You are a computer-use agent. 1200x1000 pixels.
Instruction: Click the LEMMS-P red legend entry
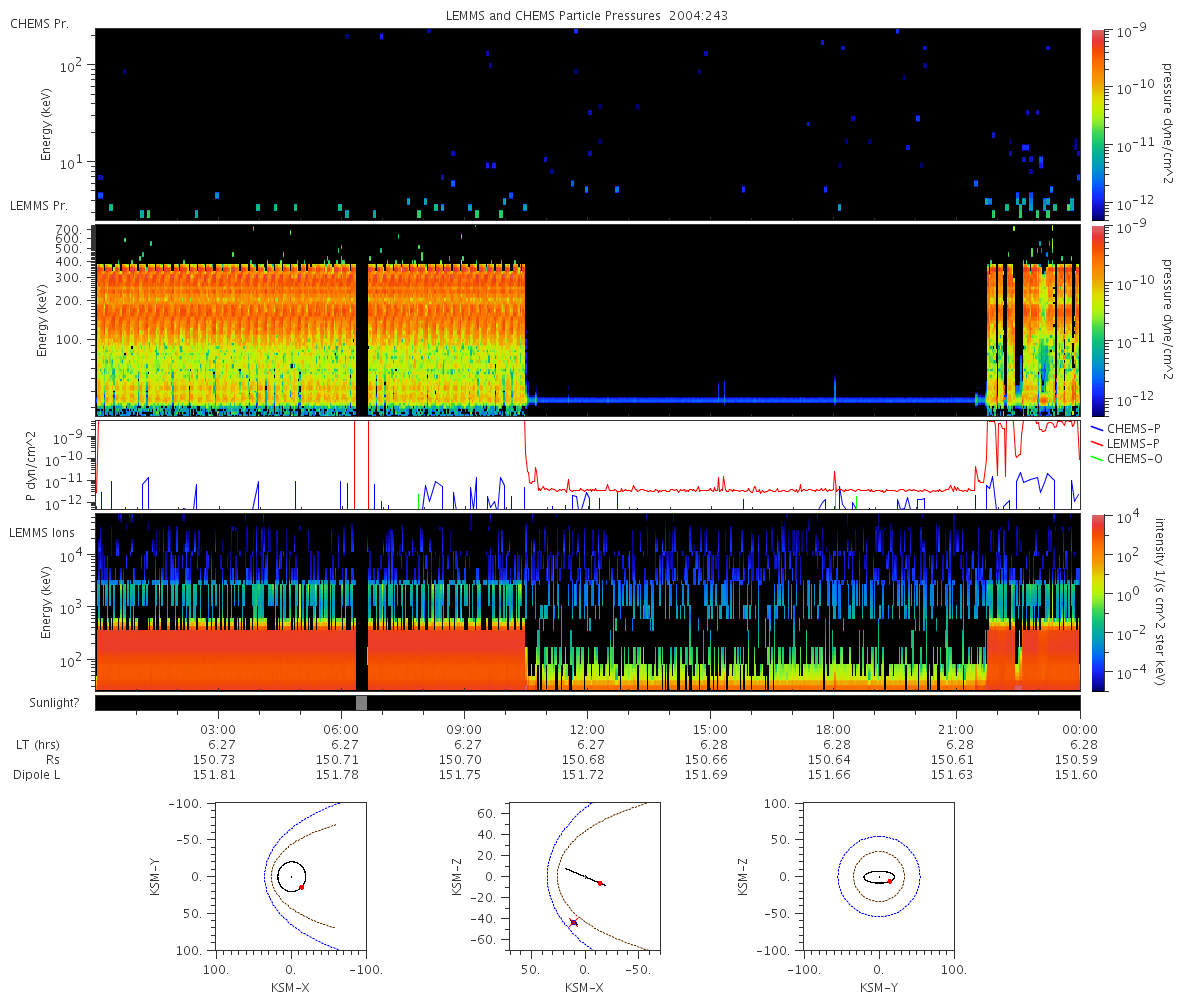1124,443
